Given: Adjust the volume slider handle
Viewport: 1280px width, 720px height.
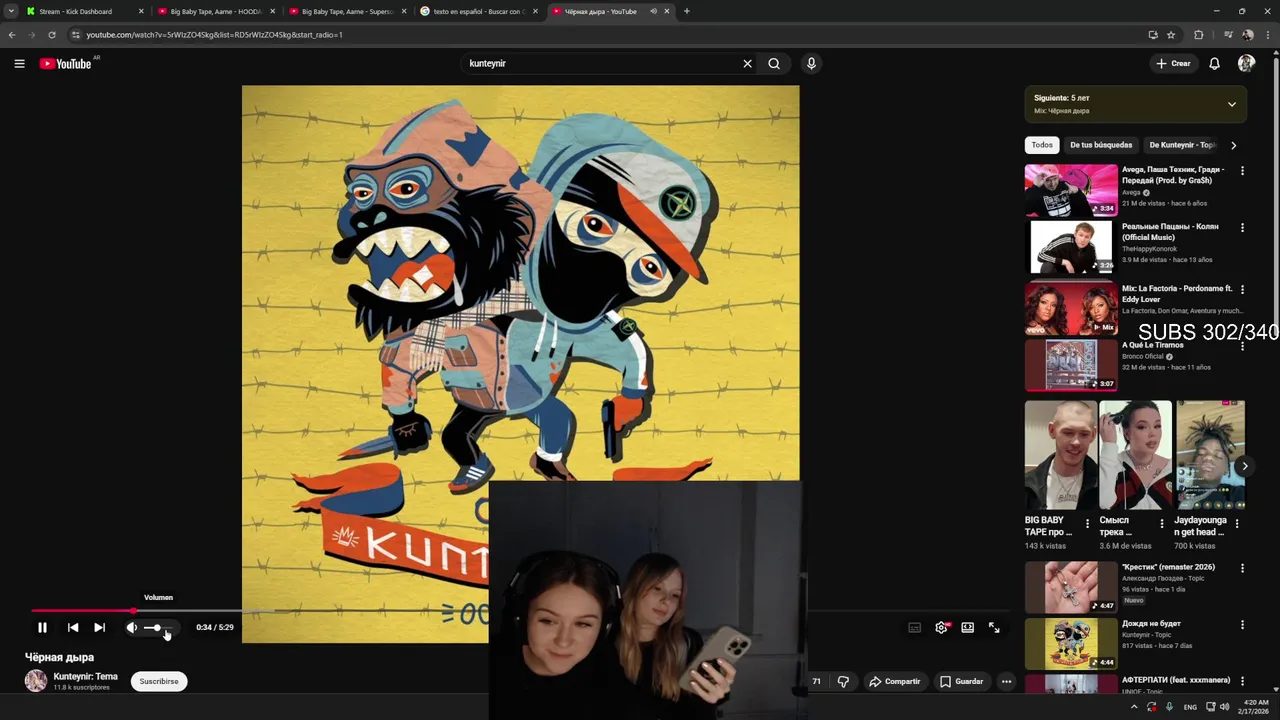Looking at the screenshot, I should (157, 627).
